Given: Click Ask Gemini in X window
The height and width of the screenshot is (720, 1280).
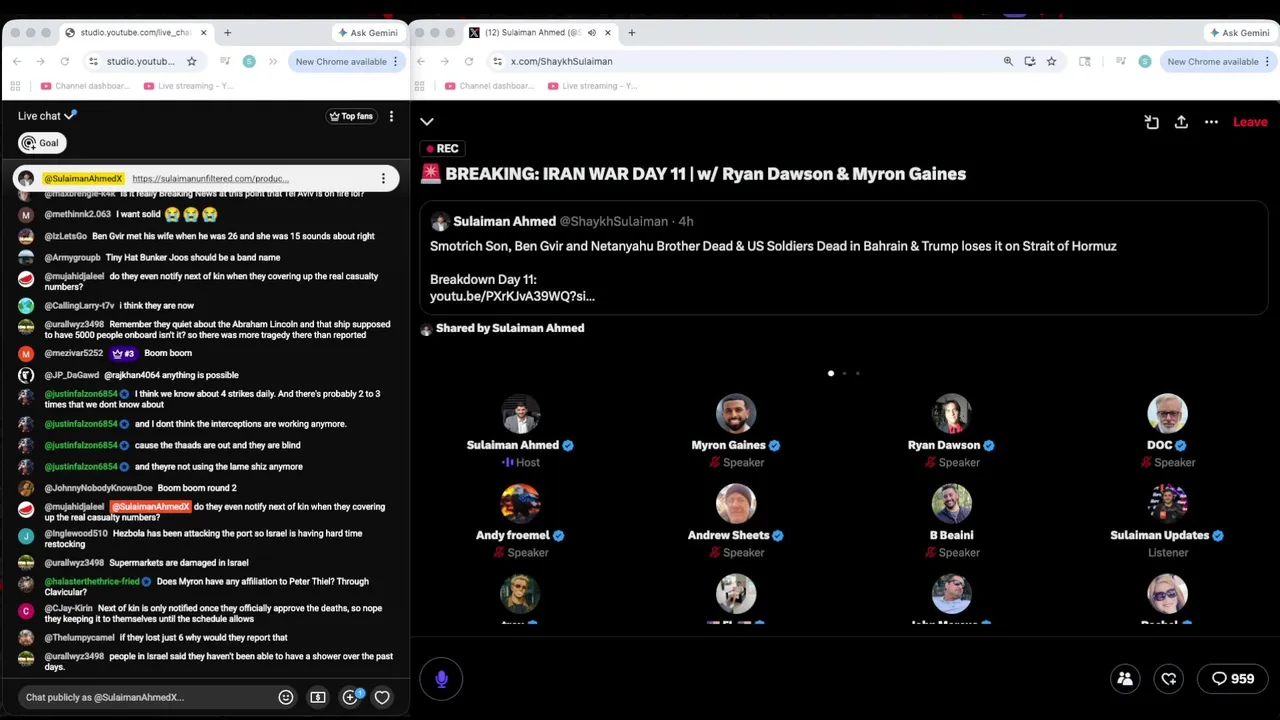Looking at the screenshot, I should (x=1240, y=33).
